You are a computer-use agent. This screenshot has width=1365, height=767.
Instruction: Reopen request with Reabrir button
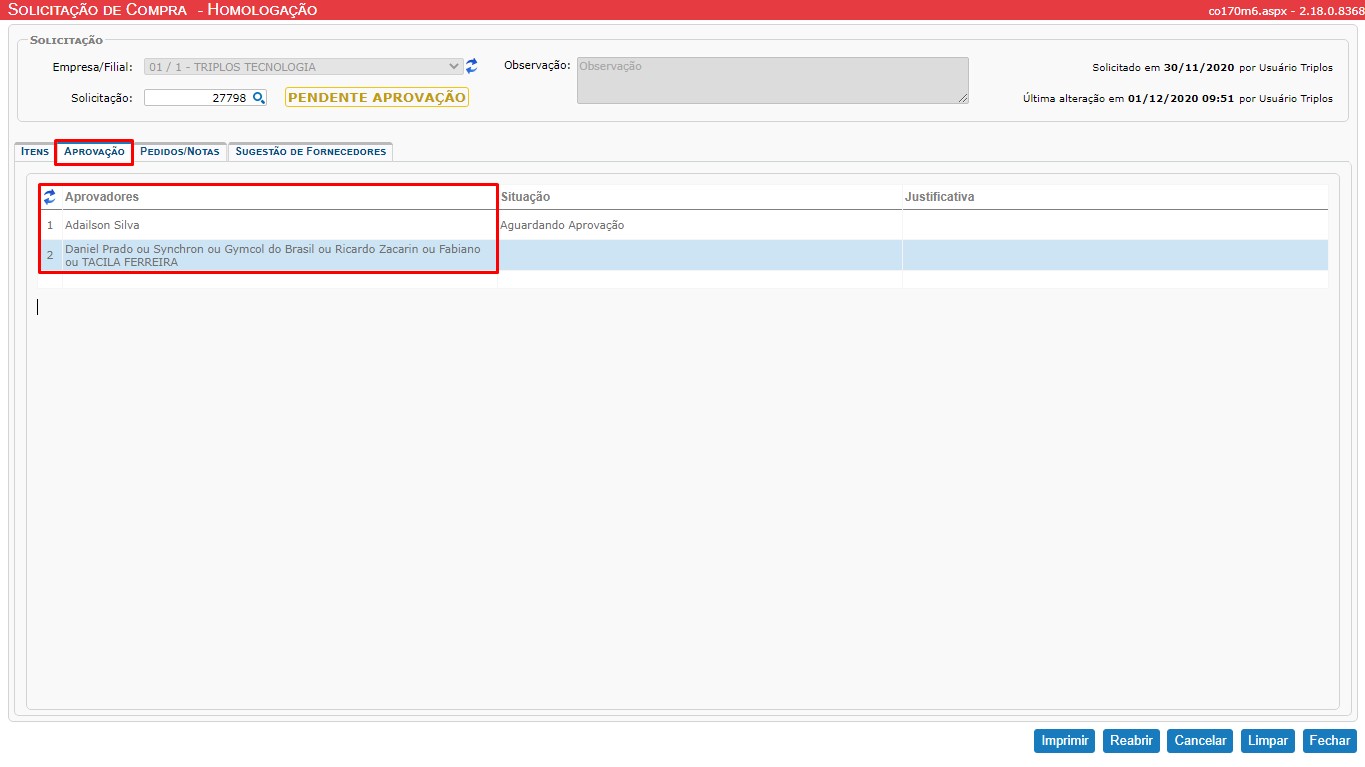click(x=1131, y=741)
